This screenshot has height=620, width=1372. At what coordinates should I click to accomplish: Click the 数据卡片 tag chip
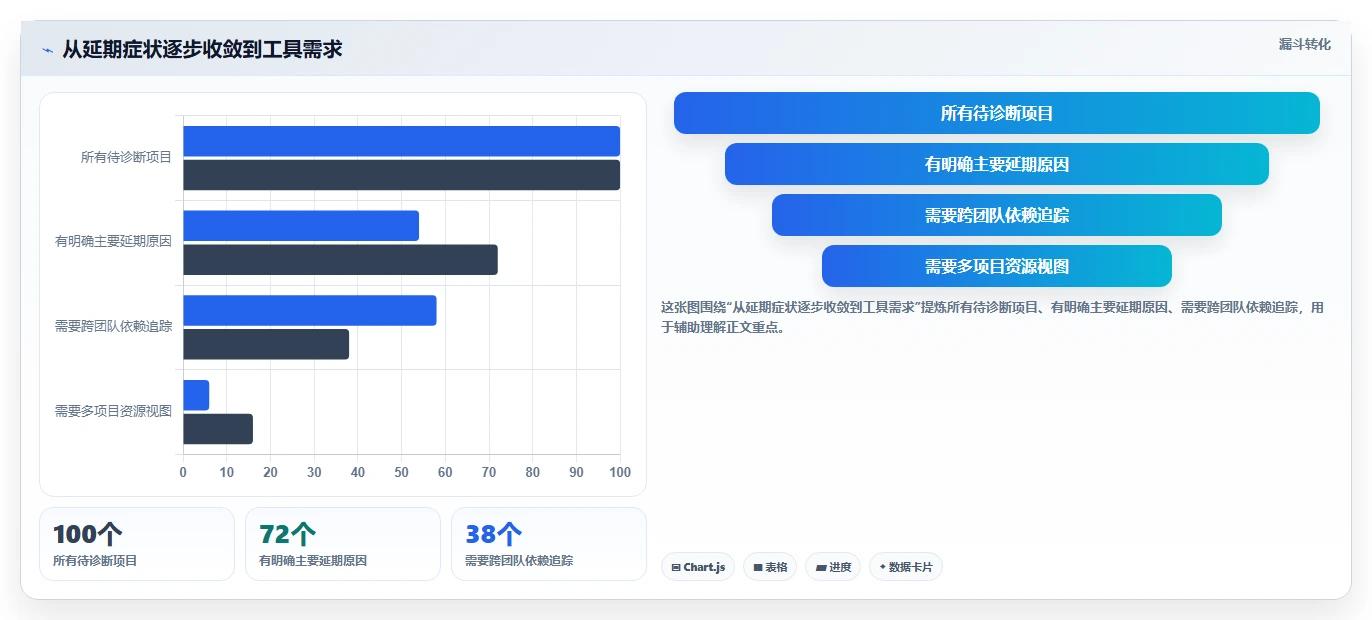906,567
